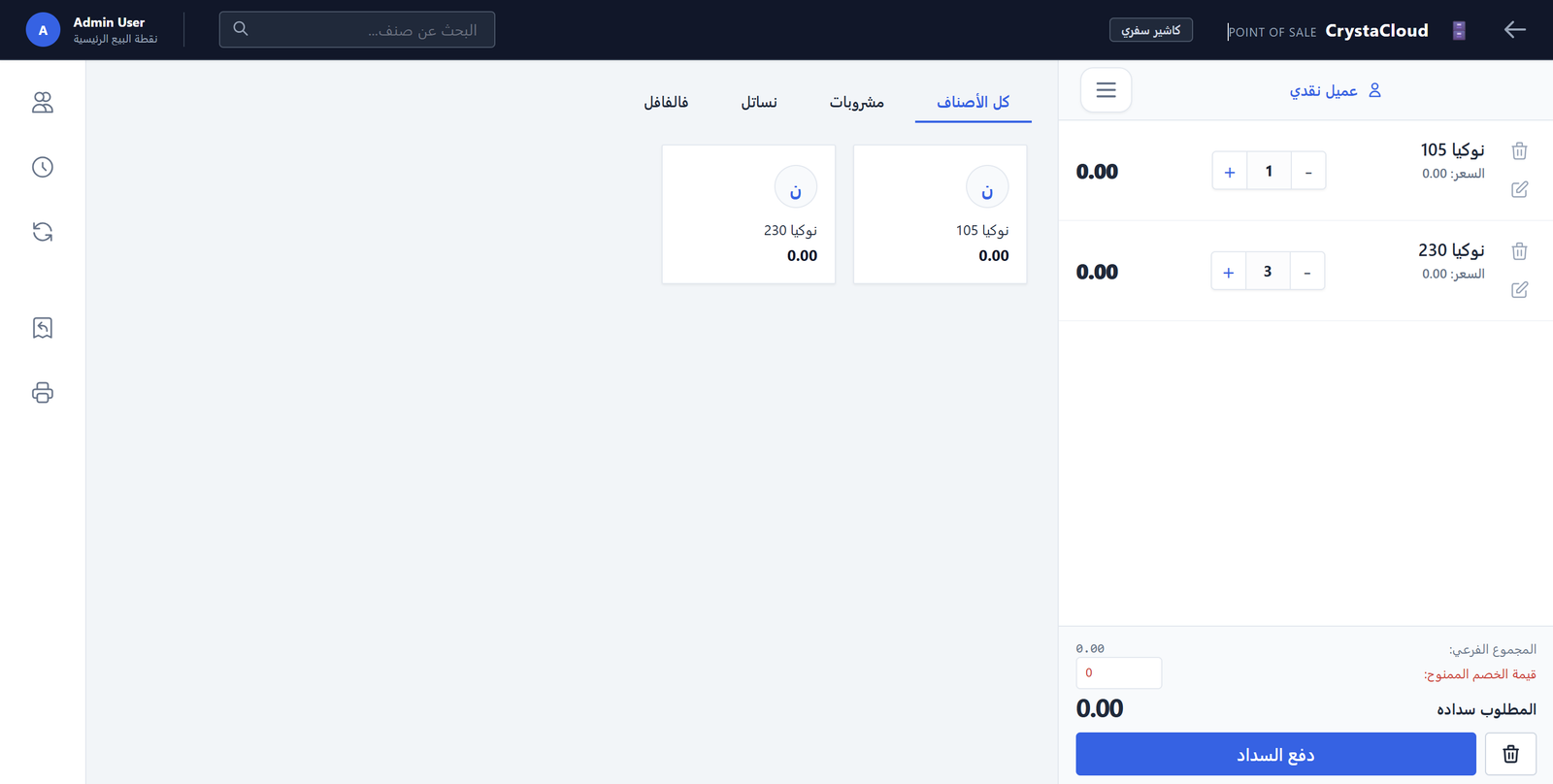Increase quantity of نوكيا 230

[1229, 272]
